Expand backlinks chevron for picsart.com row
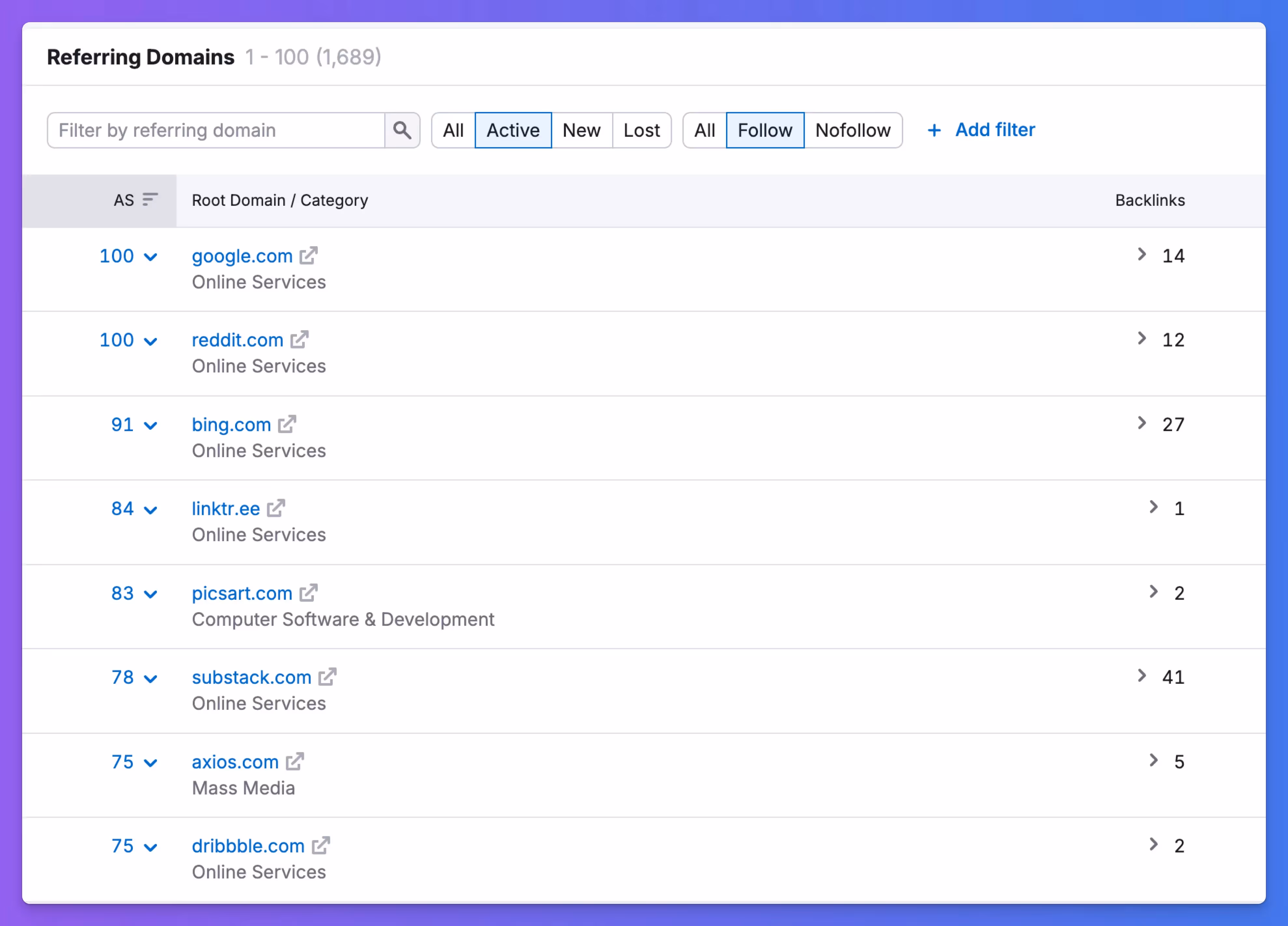Screen dimensions: 1288x926 (x=1154, y=592)
